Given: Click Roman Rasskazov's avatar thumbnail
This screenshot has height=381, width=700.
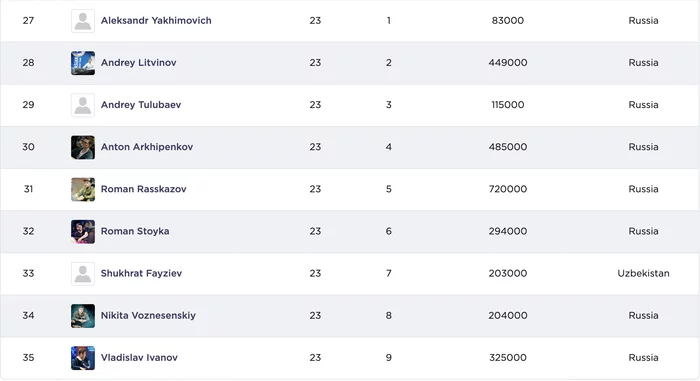Looking at the screenshot, I should [x=83, y=189].
